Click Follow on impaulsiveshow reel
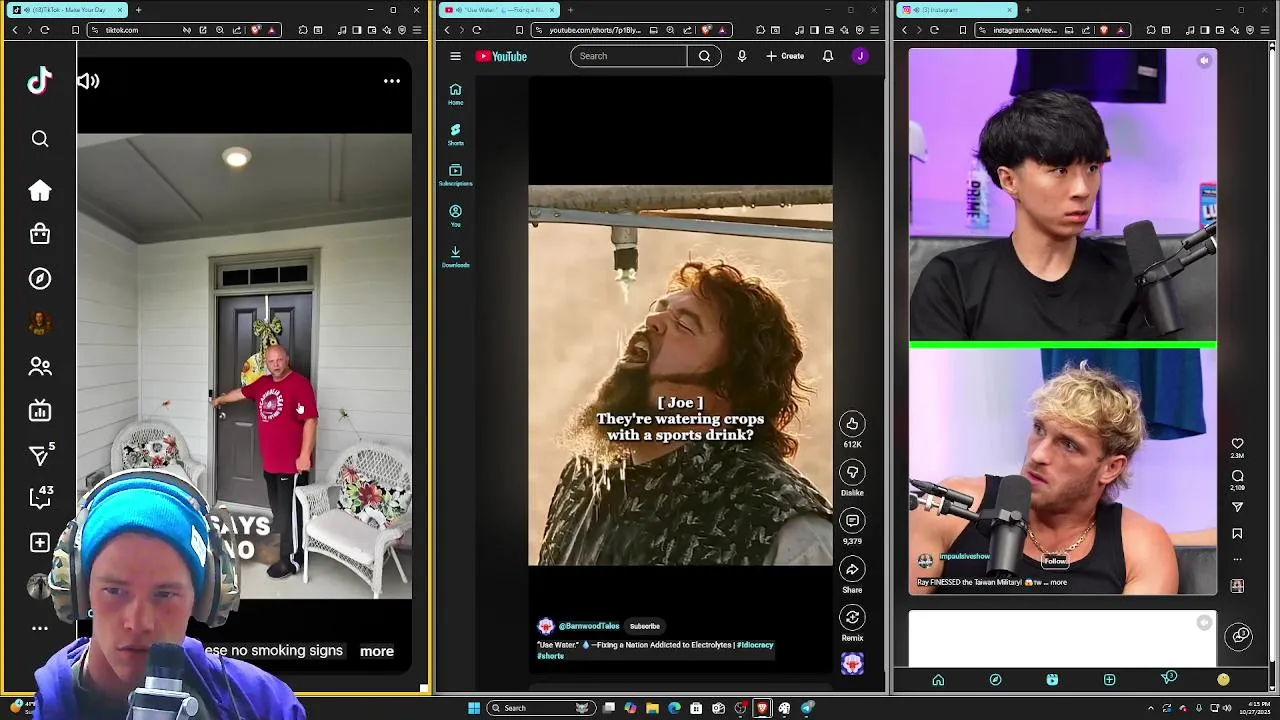Image resolution: width=1280 pixels, height=720 pixels. point(1055,561)
